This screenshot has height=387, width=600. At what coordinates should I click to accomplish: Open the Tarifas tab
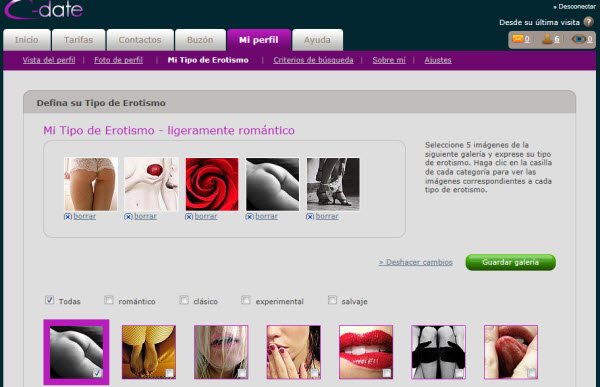(x=78, y=40)
